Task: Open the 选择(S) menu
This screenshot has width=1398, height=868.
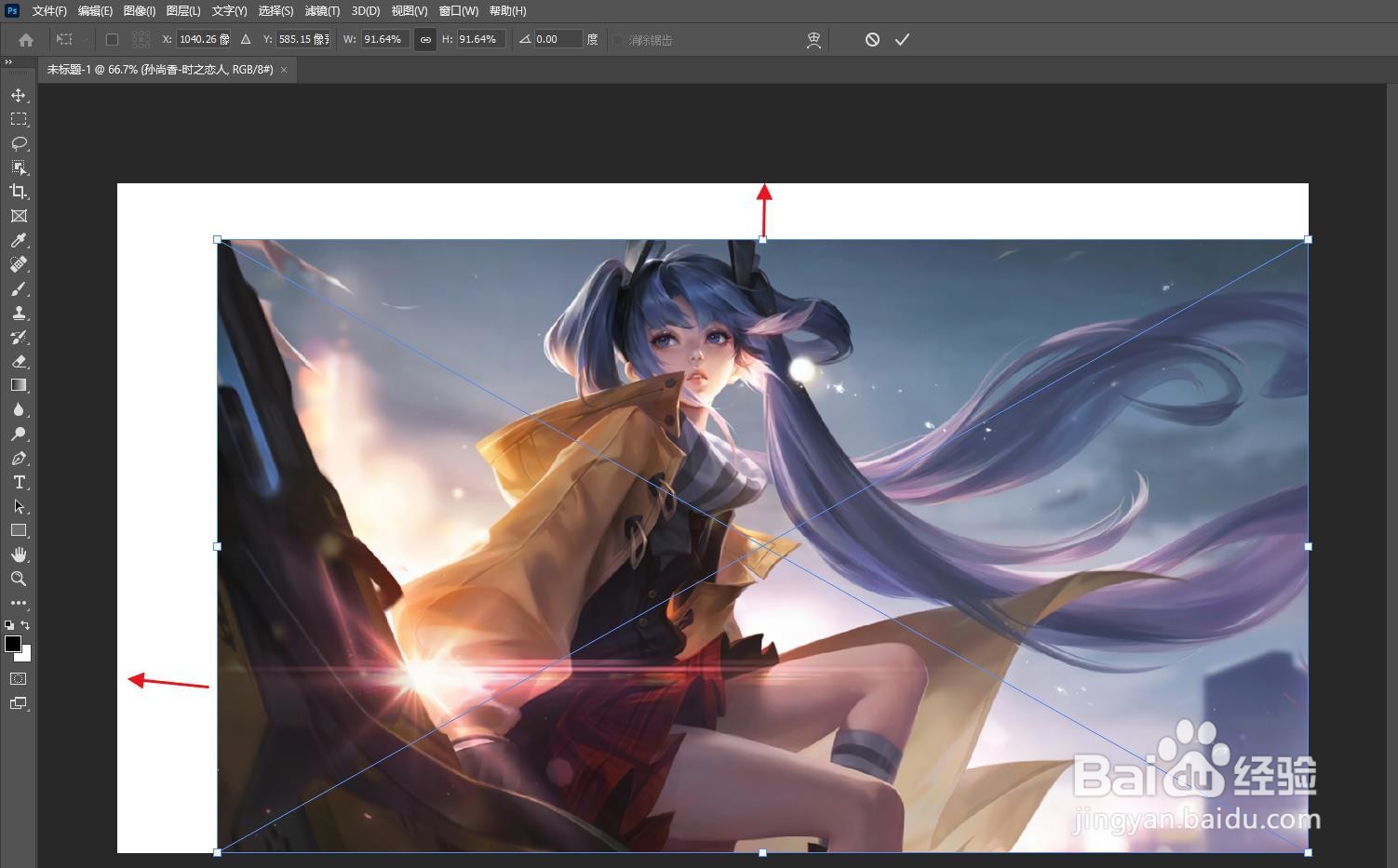Action: [x=276, y=11]
